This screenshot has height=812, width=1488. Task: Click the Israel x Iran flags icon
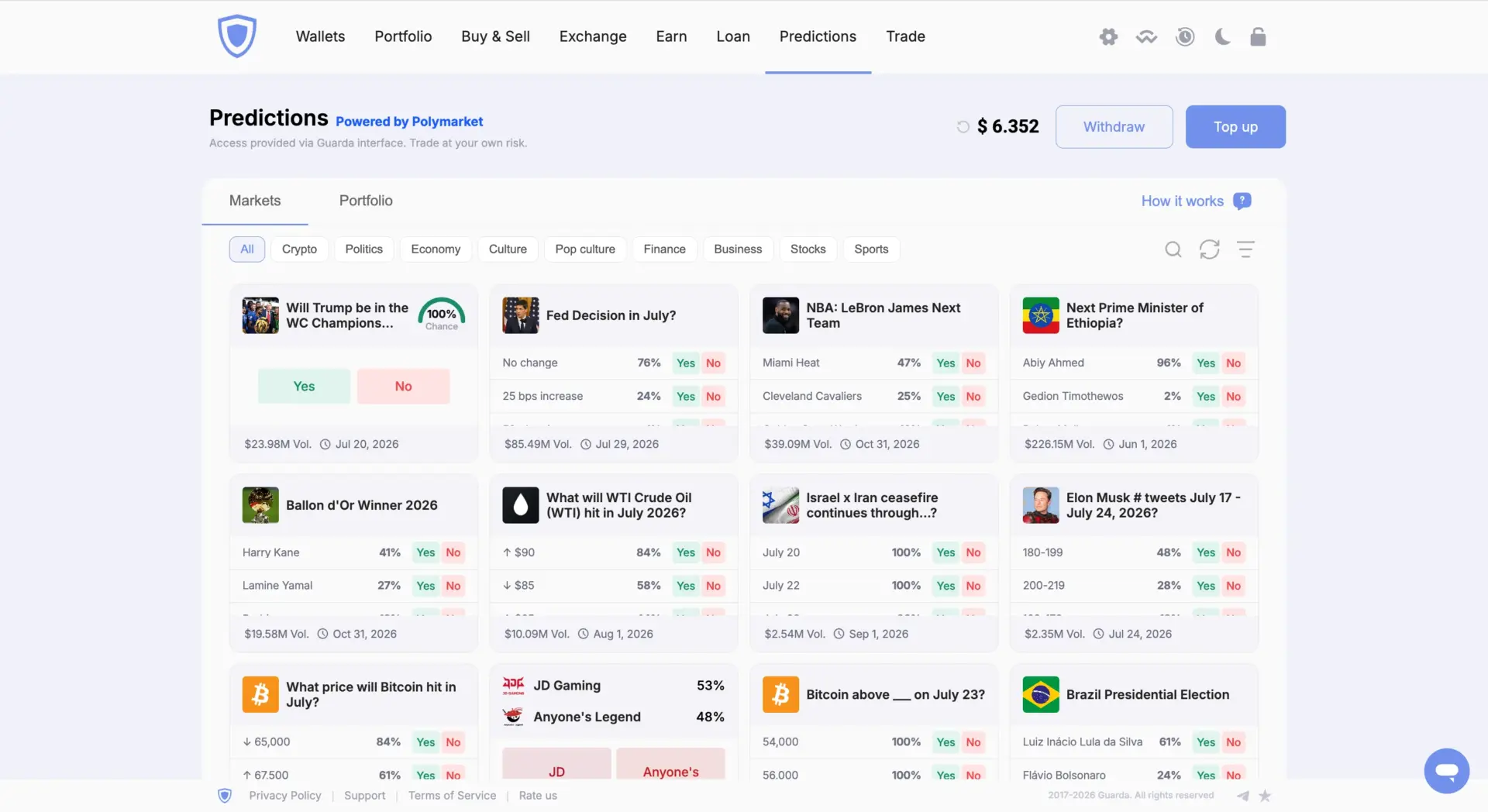(780, 505)
